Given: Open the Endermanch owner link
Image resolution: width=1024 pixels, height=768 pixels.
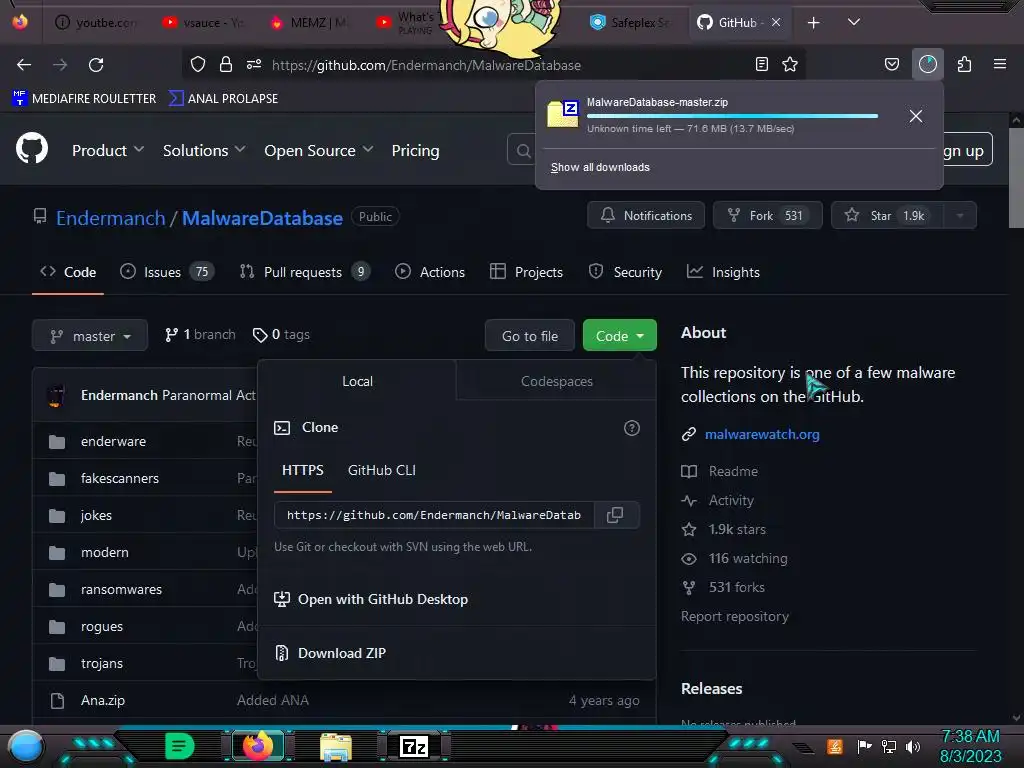Looking at the screenshot, I should 110,217.
